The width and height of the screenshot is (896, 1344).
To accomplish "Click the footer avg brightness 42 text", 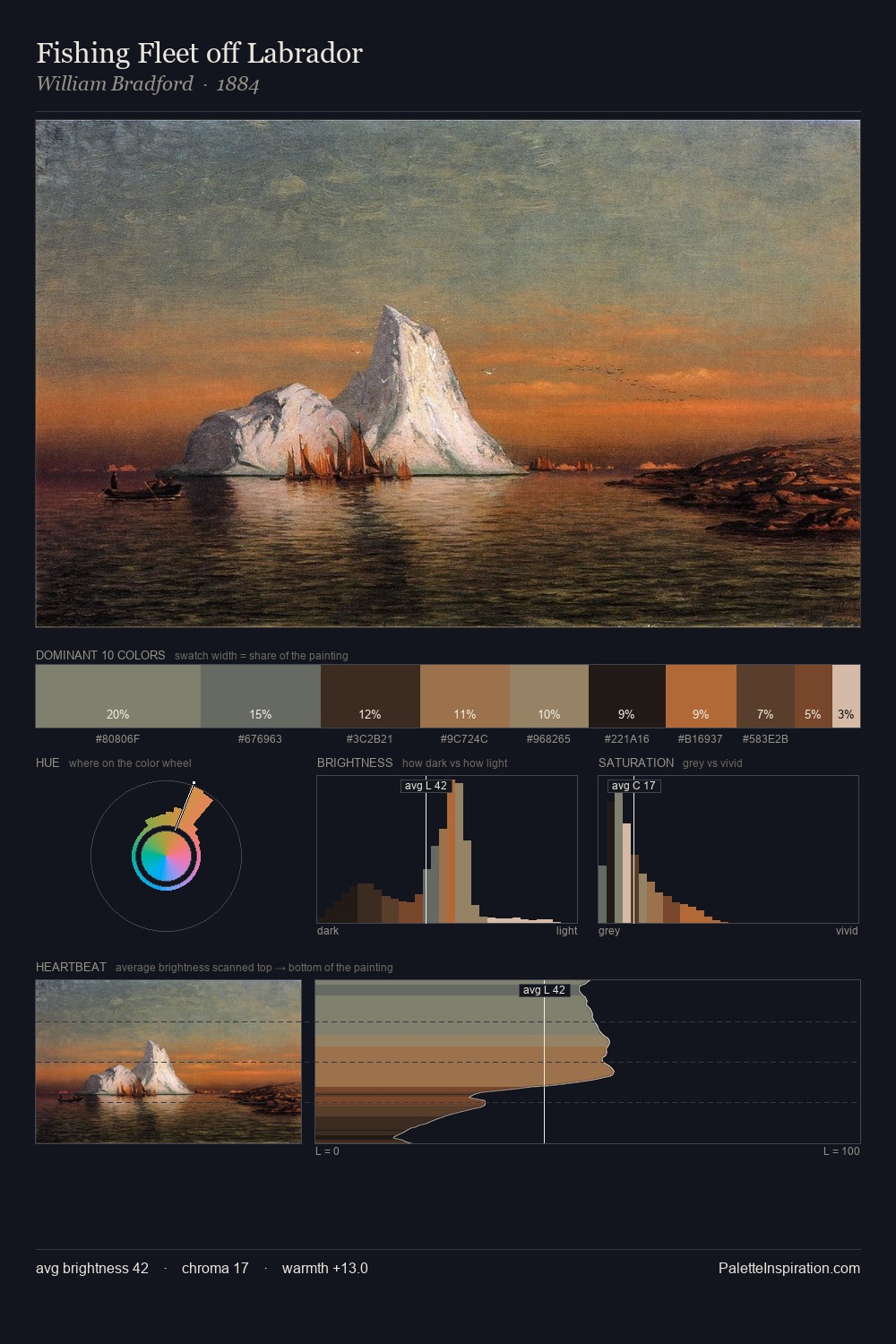I will coord(92,1269).
